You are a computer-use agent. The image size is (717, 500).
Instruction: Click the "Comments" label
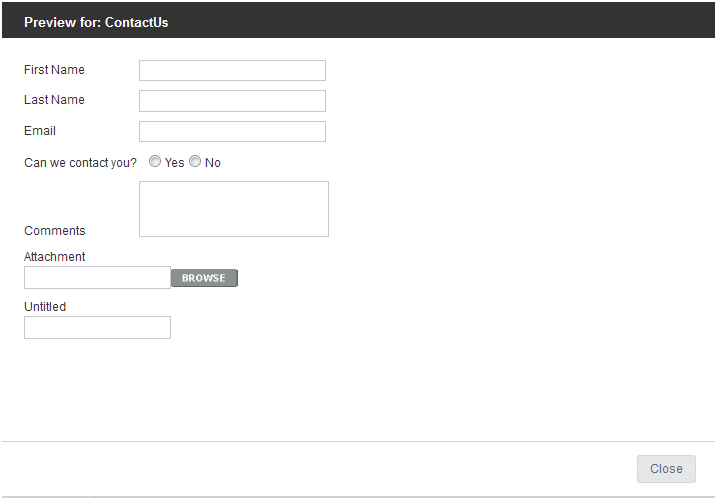pyautogui.click(x=55, y=231)
